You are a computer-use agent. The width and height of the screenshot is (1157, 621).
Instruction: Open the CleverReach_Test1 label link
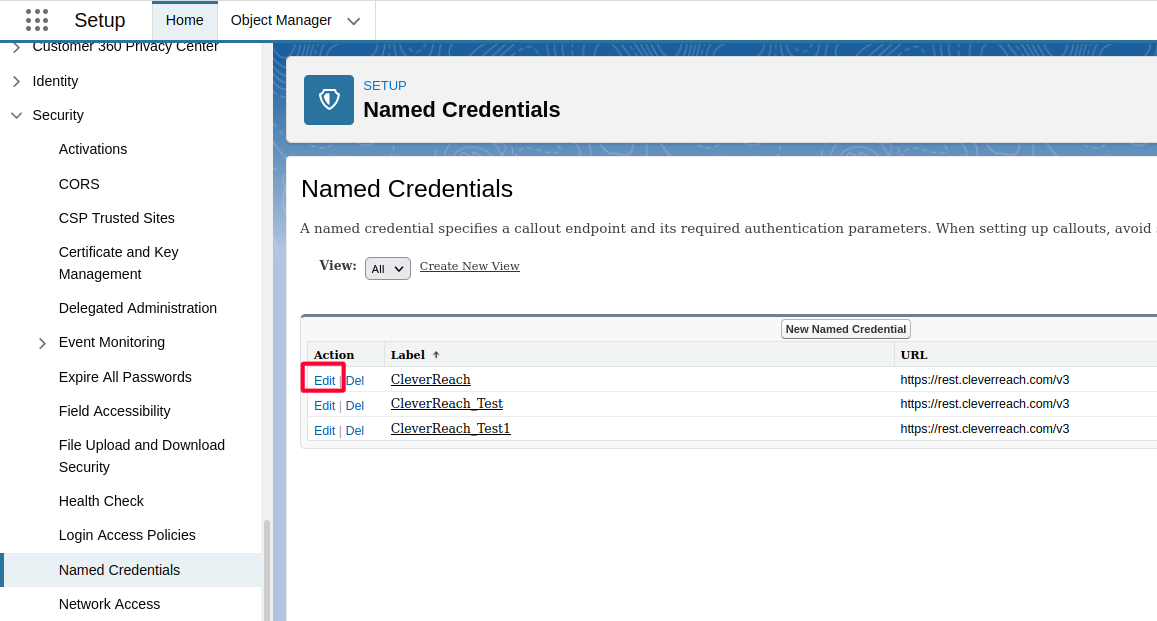(450, 429)
